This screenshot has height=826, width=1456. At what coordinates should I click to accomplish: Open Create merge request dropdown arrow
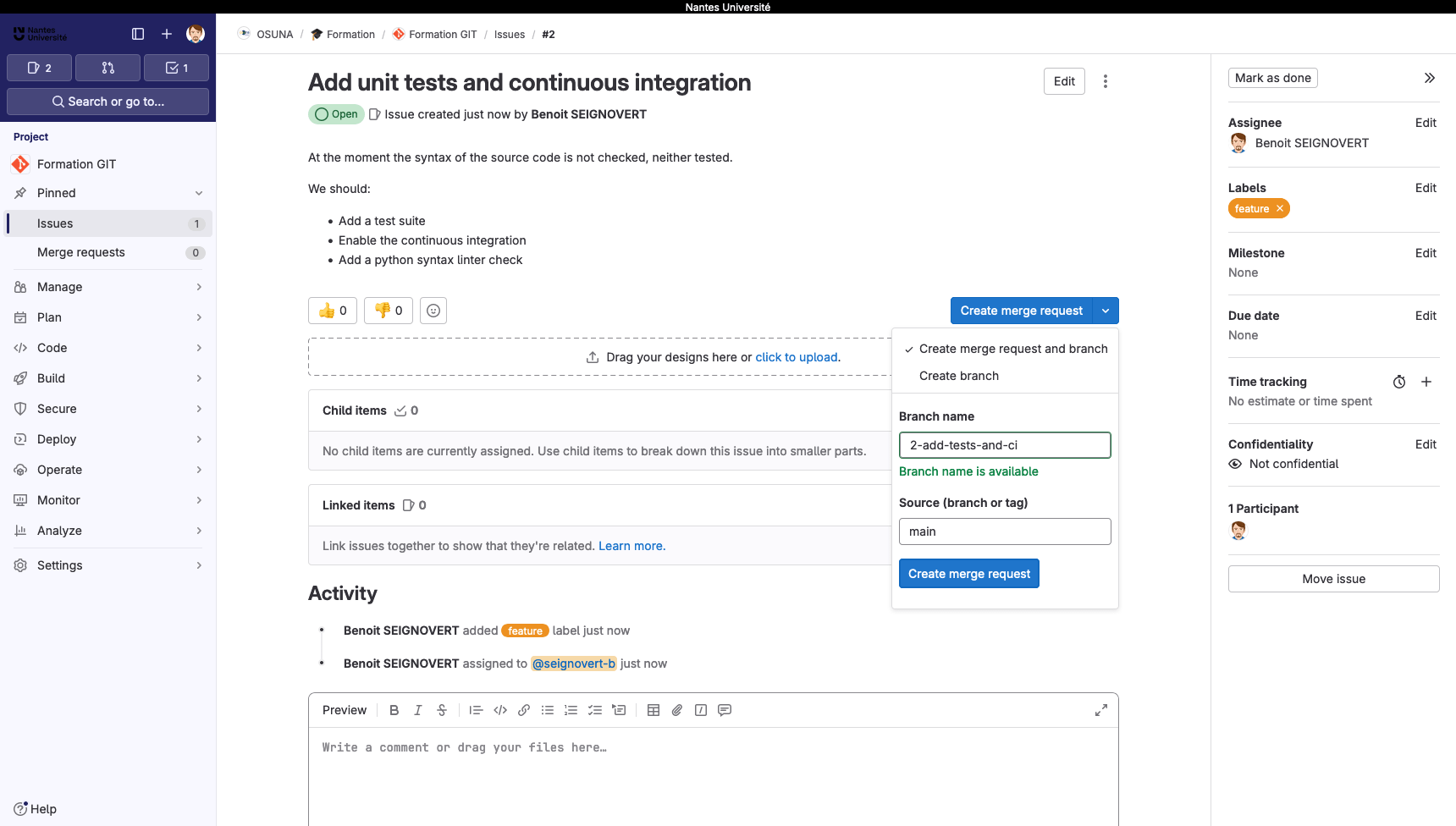(1106, 311)
